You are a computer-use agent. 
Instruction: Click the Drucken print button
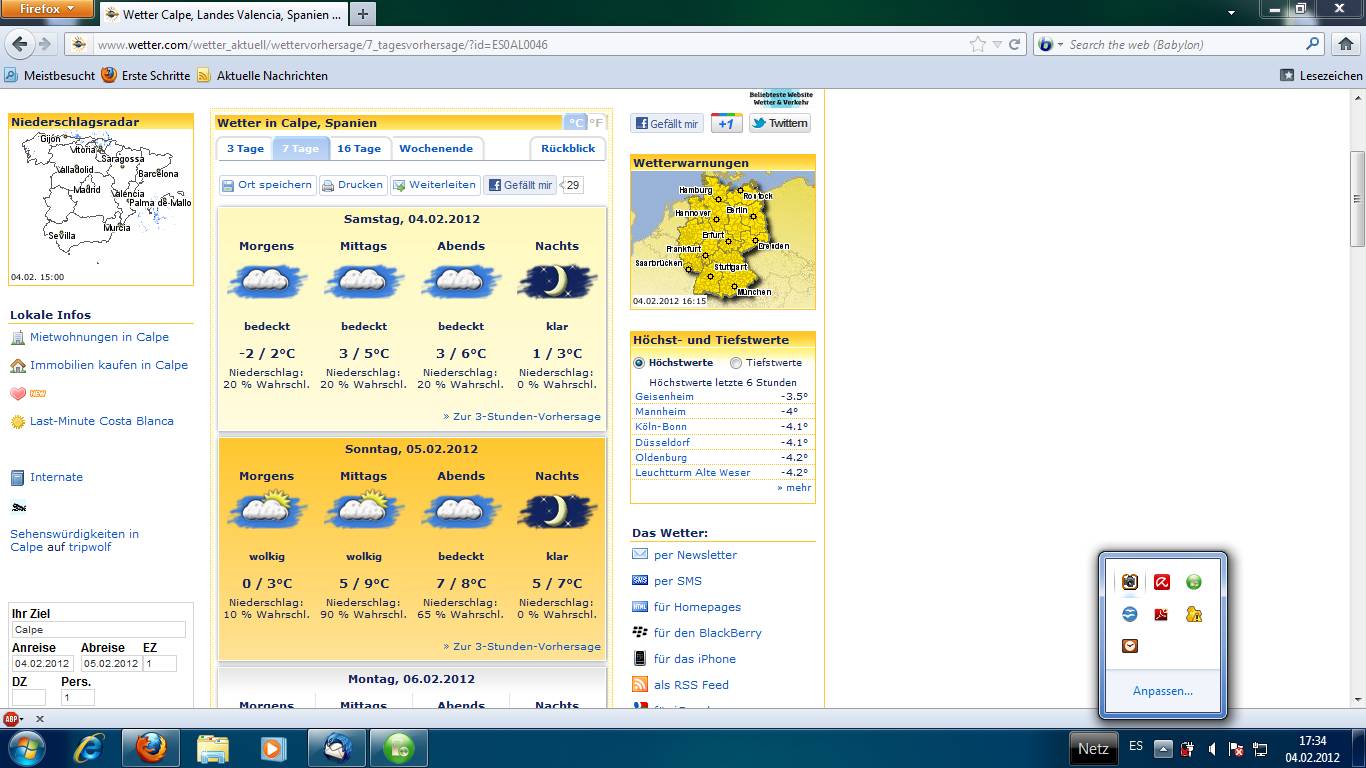(x=352, y=185)
